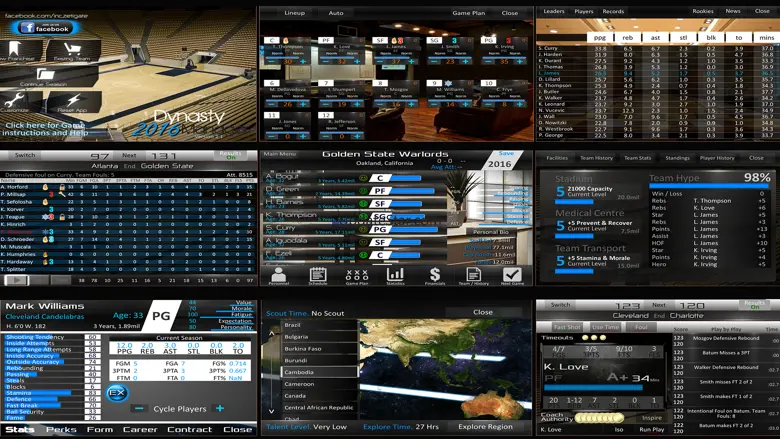The height and width of the screenshot is (439, 780).
Task: Click the EX button on Mark Williams card
Action: [117, 393]
